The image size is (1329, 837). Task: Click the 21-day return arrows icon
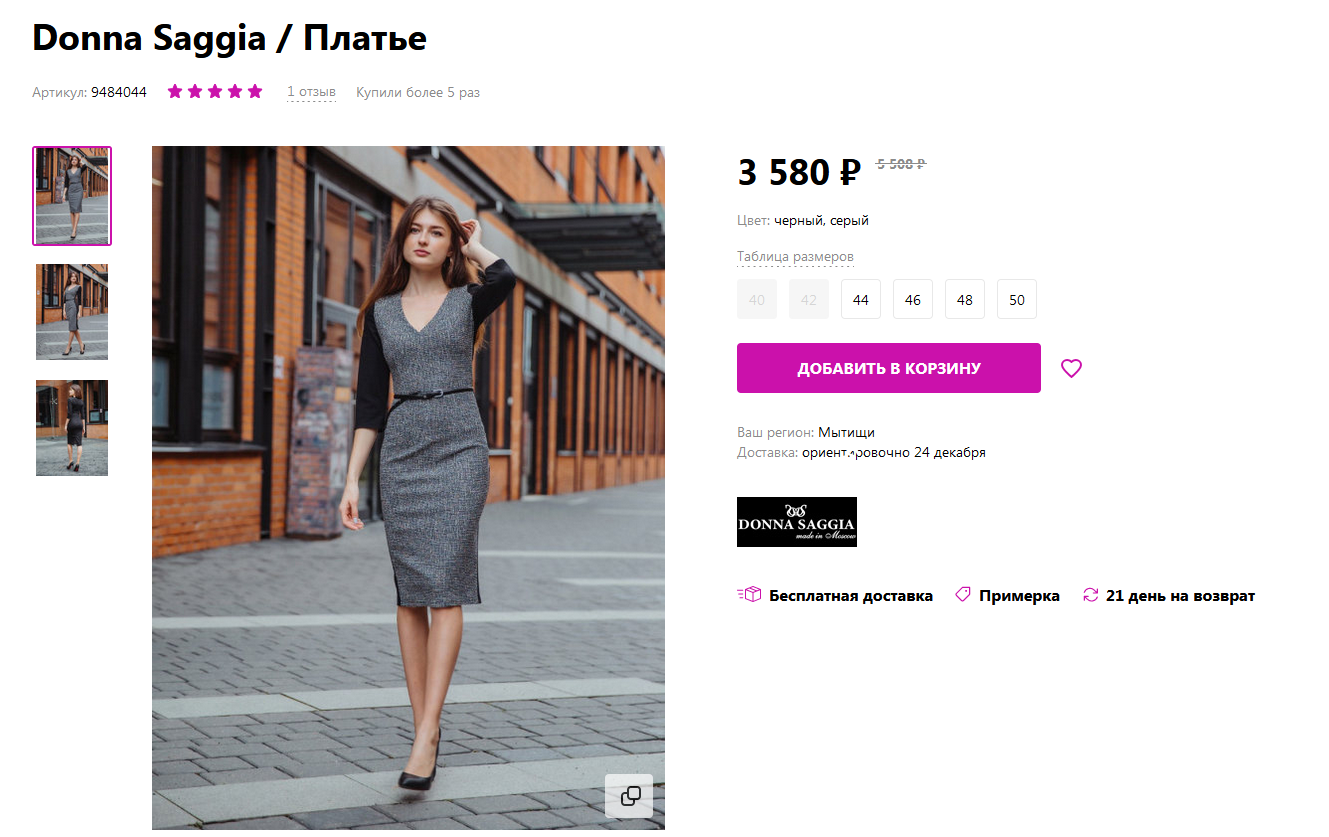point(1090,593)
